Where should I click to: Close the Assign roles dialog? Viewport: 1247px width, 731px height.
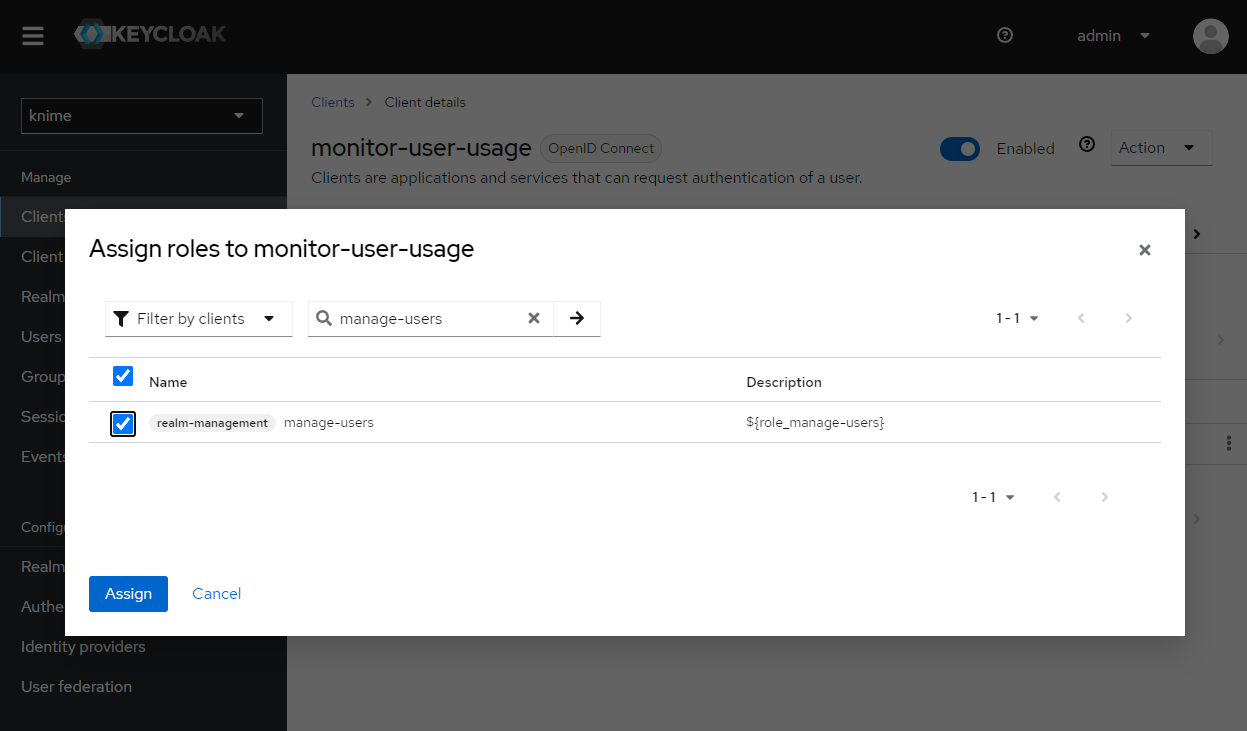pyautogui.click(x=1145, y=250)
